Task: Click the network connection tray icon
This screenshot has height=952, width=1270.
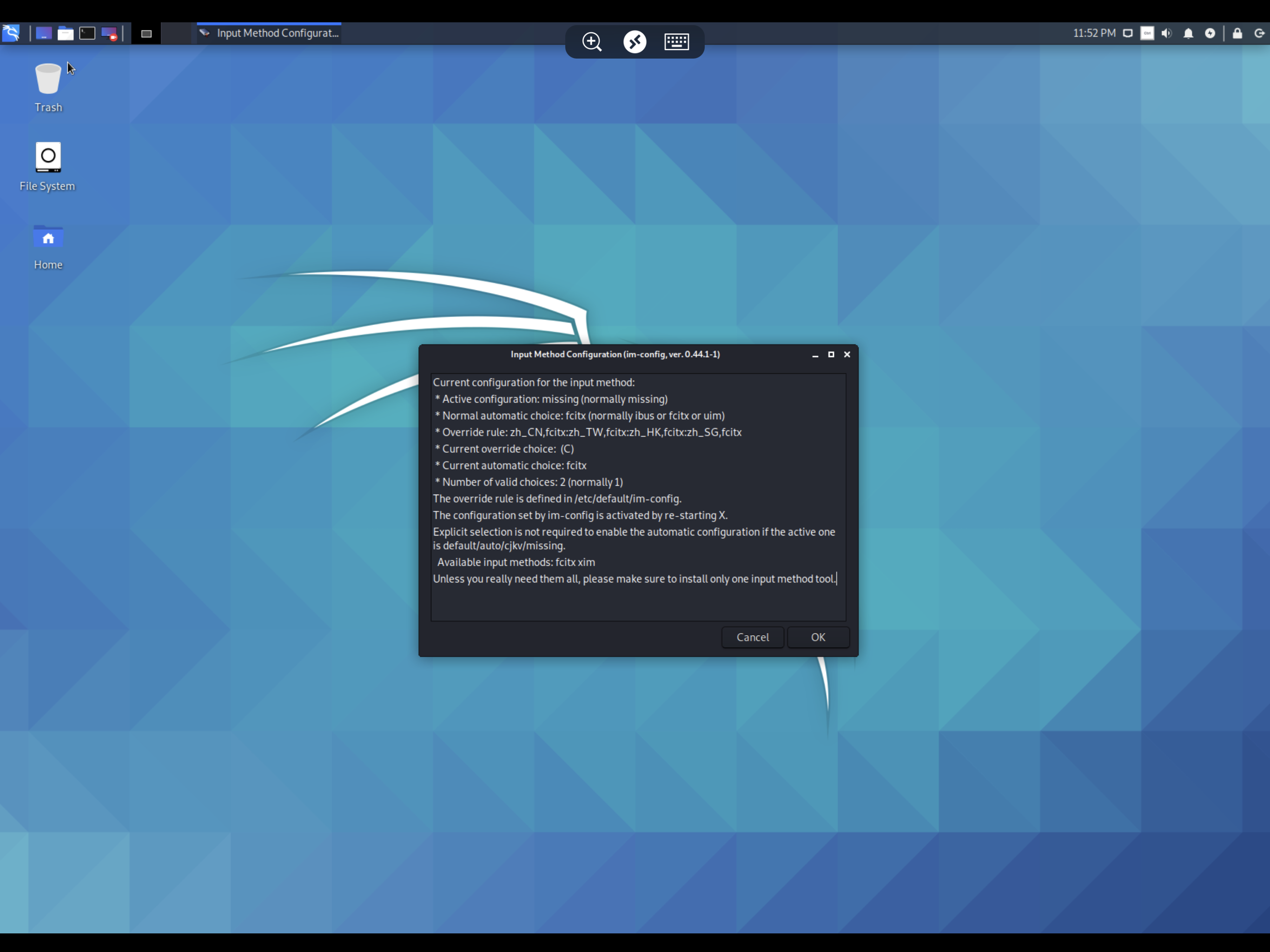Action: tap(1128, 33)
